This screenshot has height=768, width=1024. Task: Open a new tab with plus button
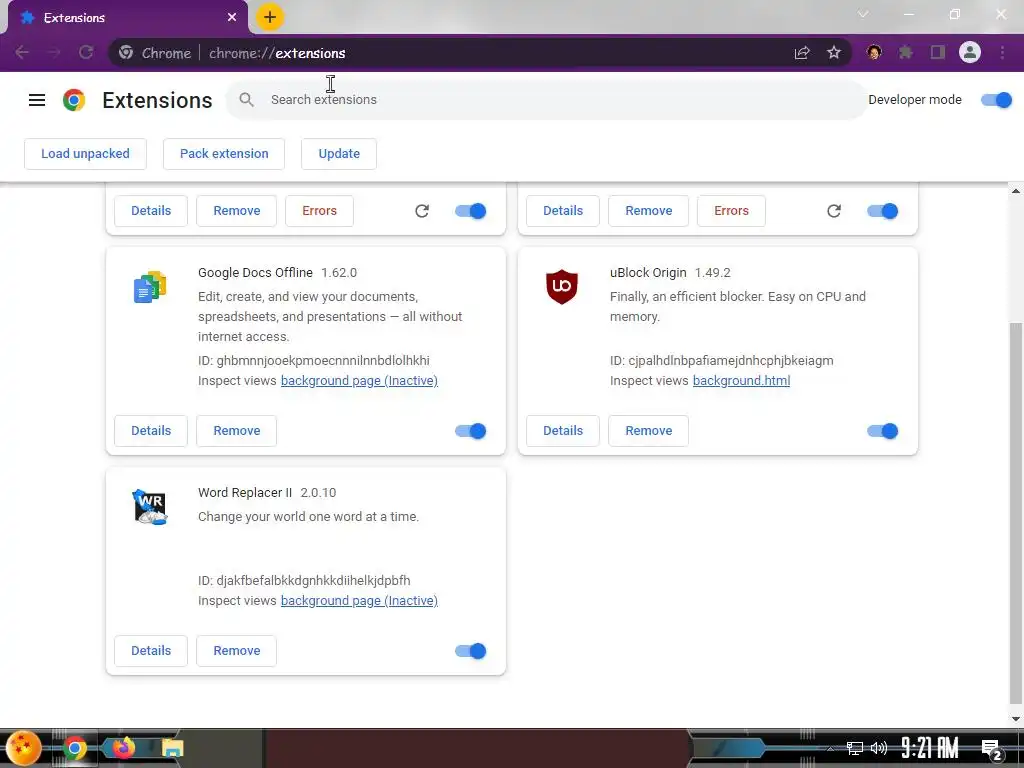click(x=270, y=17)
